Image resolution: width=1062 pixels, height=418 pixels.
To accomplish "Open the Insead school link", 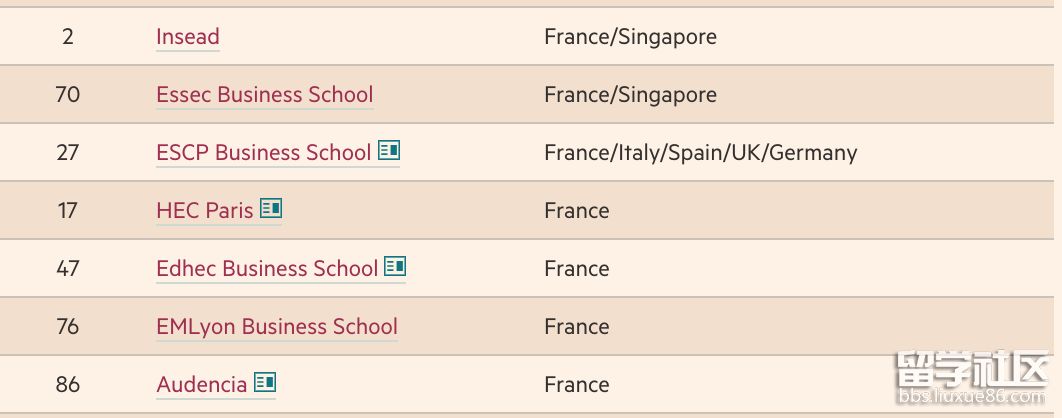I will point(188,37).
